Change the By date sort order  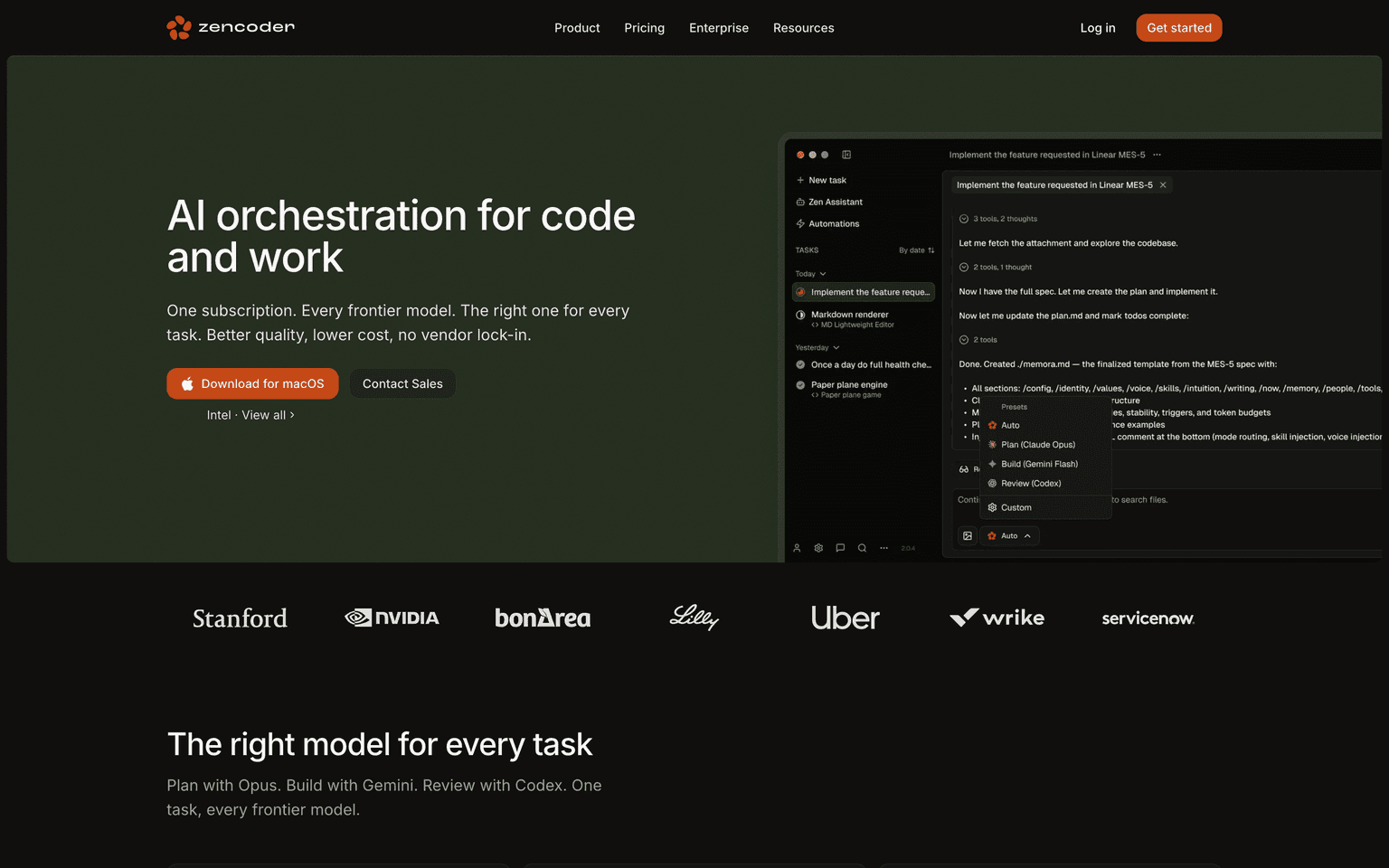click(x=916, y=250)
